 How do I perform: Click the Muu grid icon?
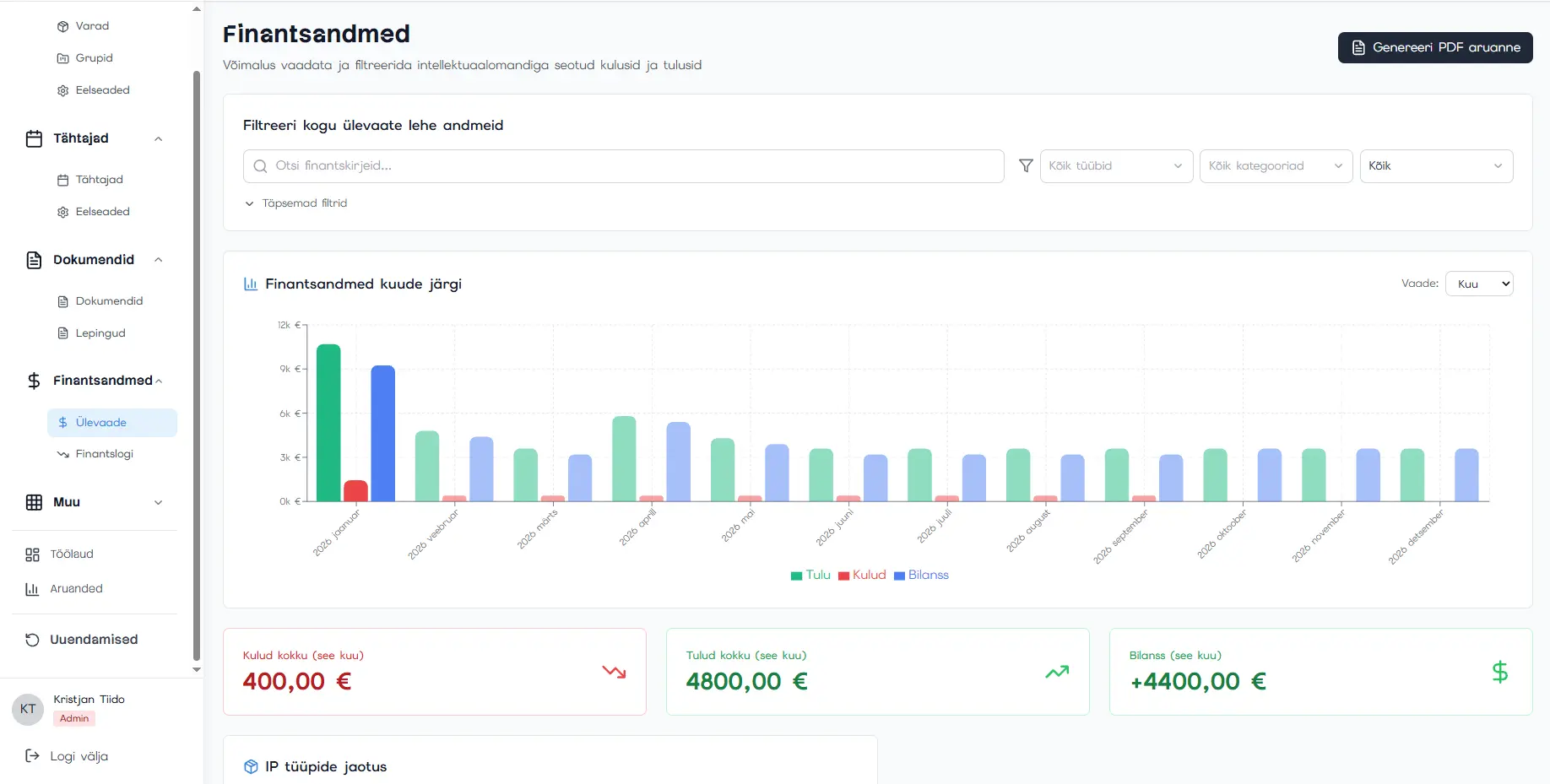pos(34,502)
